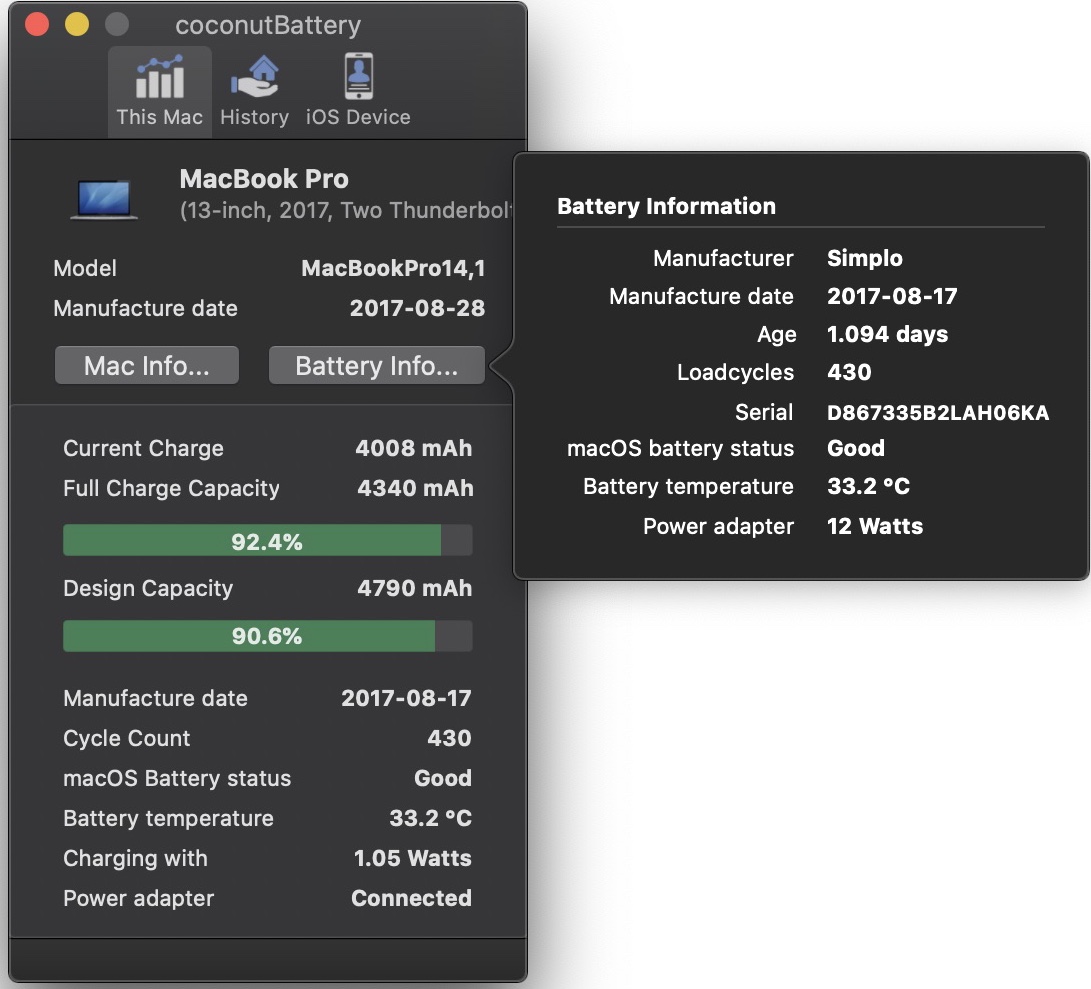1091x989 pixels.
Task: Select the This Mac chart icon
Action: point(159,78)
